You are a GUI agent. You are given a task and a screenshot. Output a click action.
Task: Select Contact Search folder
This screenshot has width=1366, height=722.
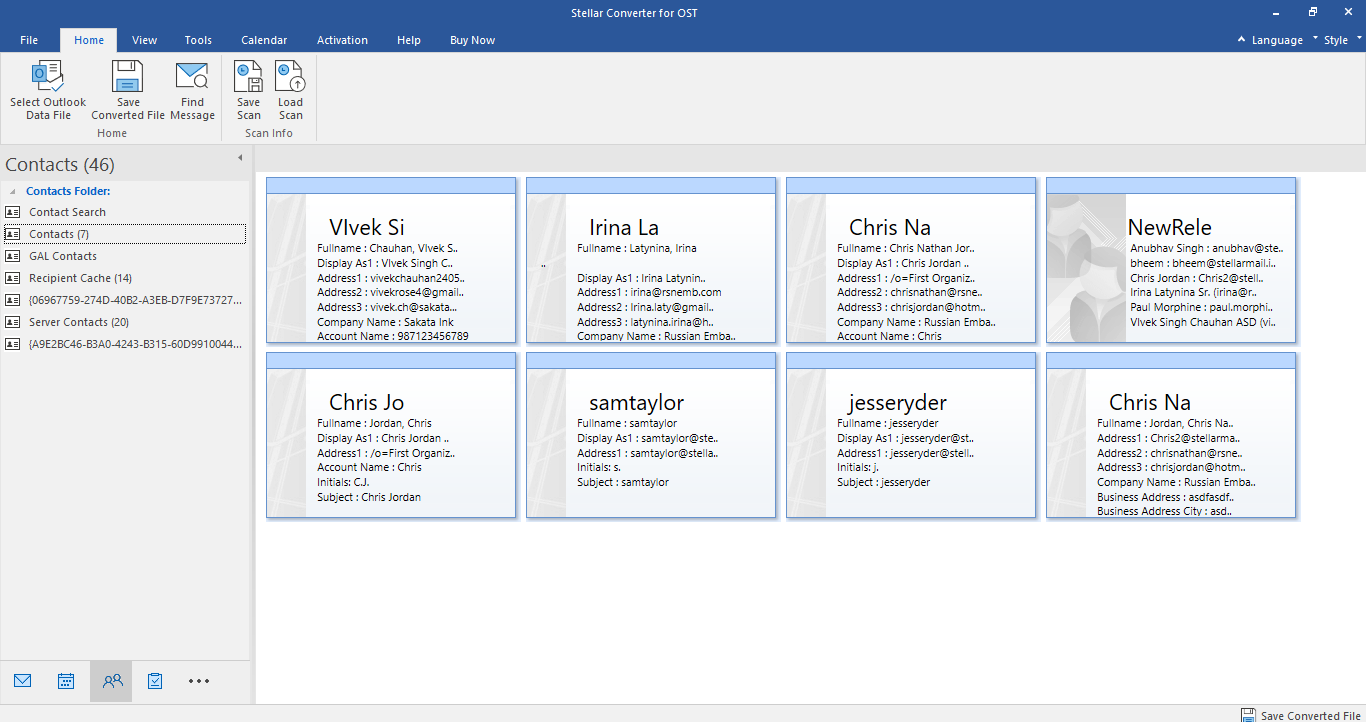(x=124, y=212)
